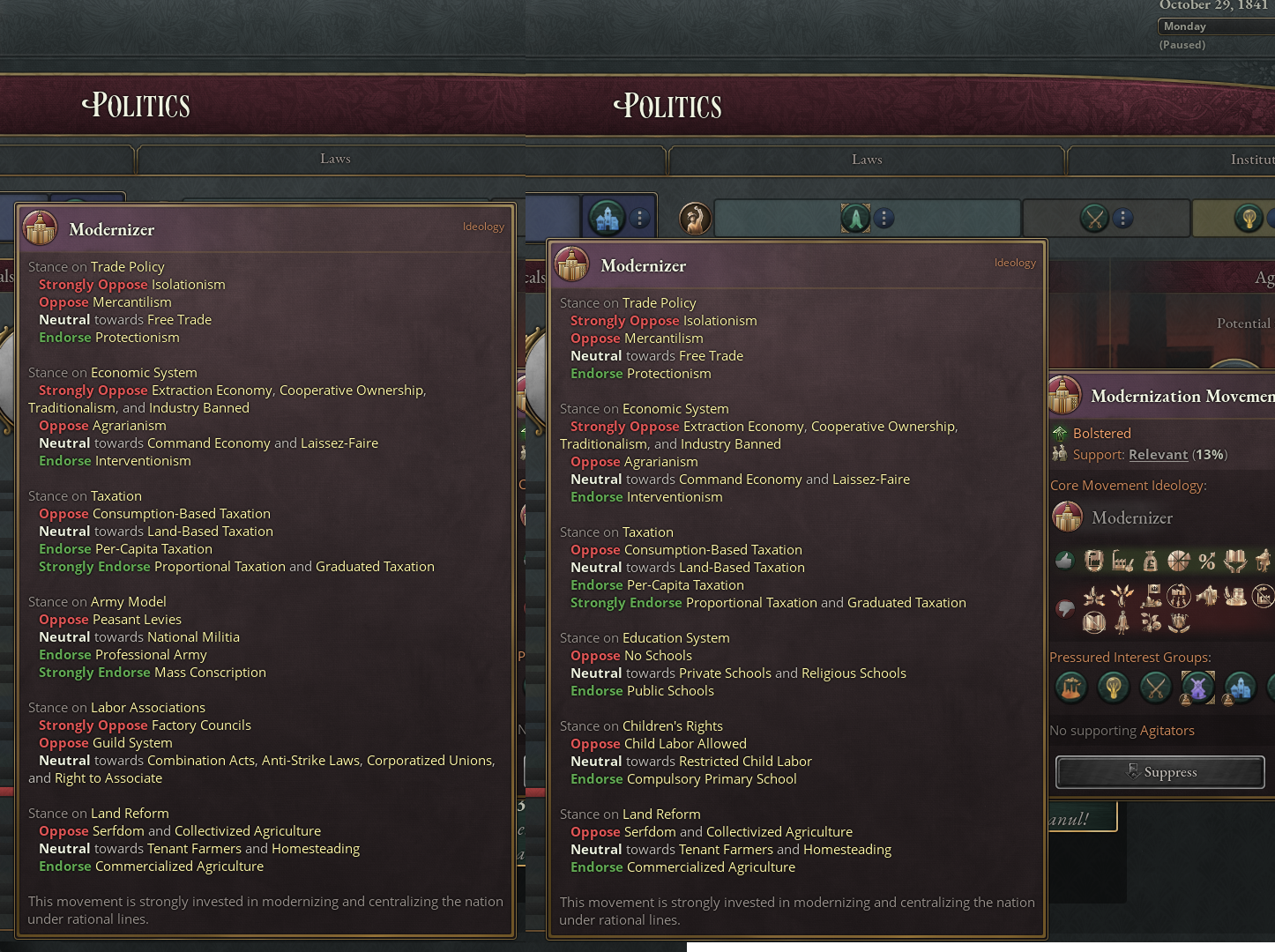The width and height of the screenshot is (1275, 952).
Task: Click the crossed swords Armed Forces icon in the top bar
Action: pyautogui.click(x=1094, y=218)
